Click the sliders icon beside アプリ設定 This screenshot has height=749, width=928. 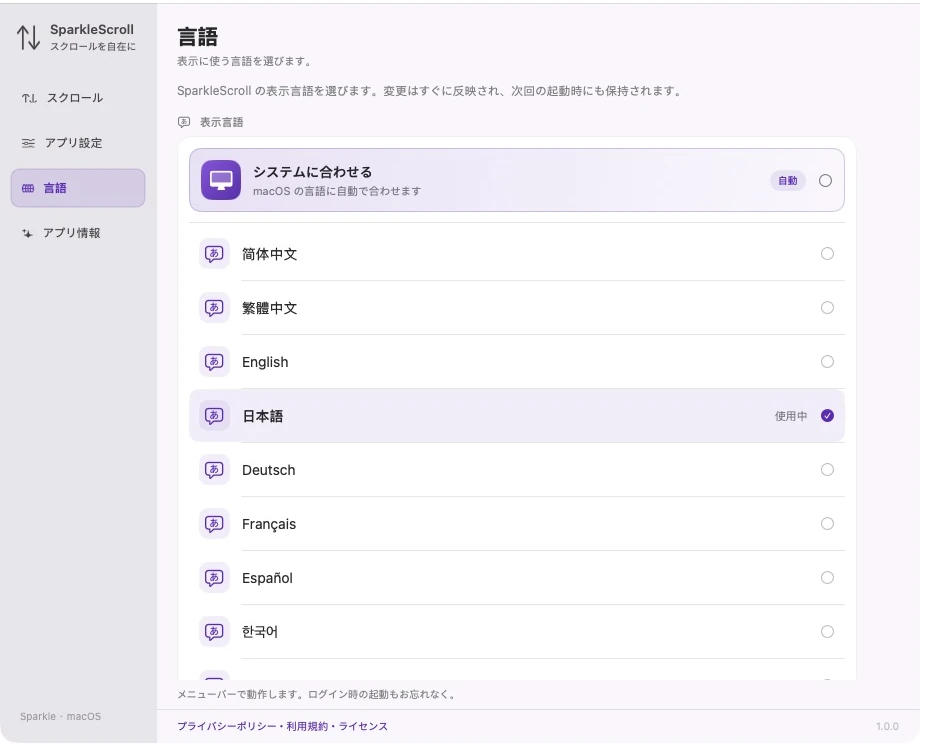(28, 143)
